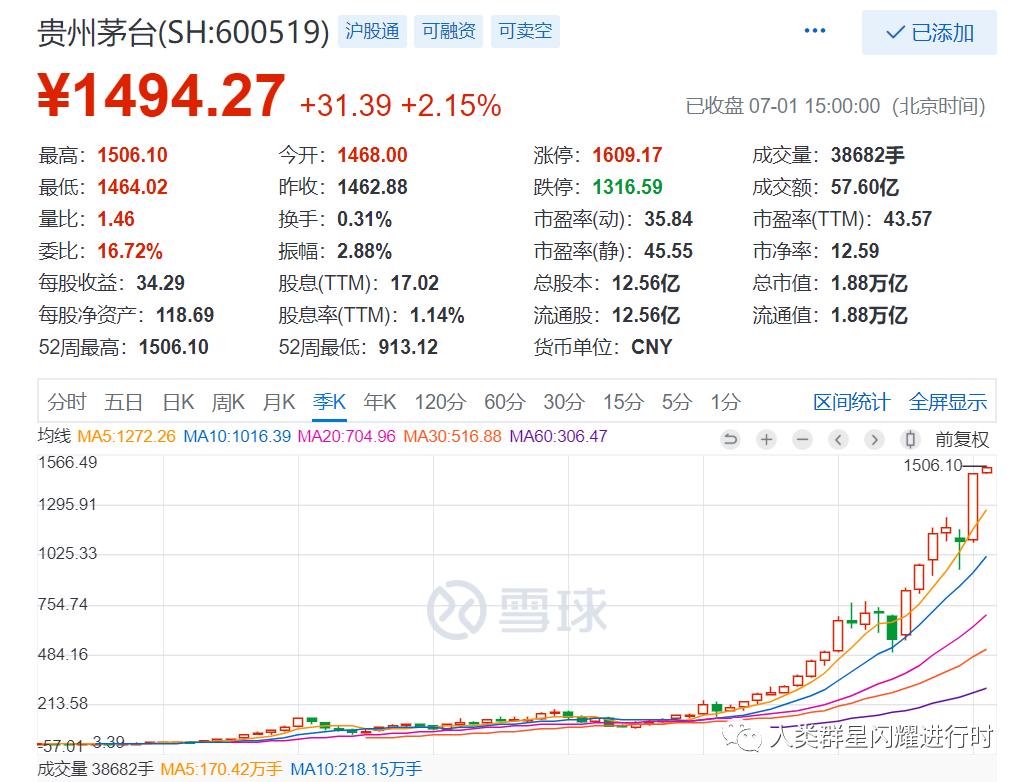Open the three-dots more options menu
The height and width of the screenshot is (782, 1027).
coord(814,31)
